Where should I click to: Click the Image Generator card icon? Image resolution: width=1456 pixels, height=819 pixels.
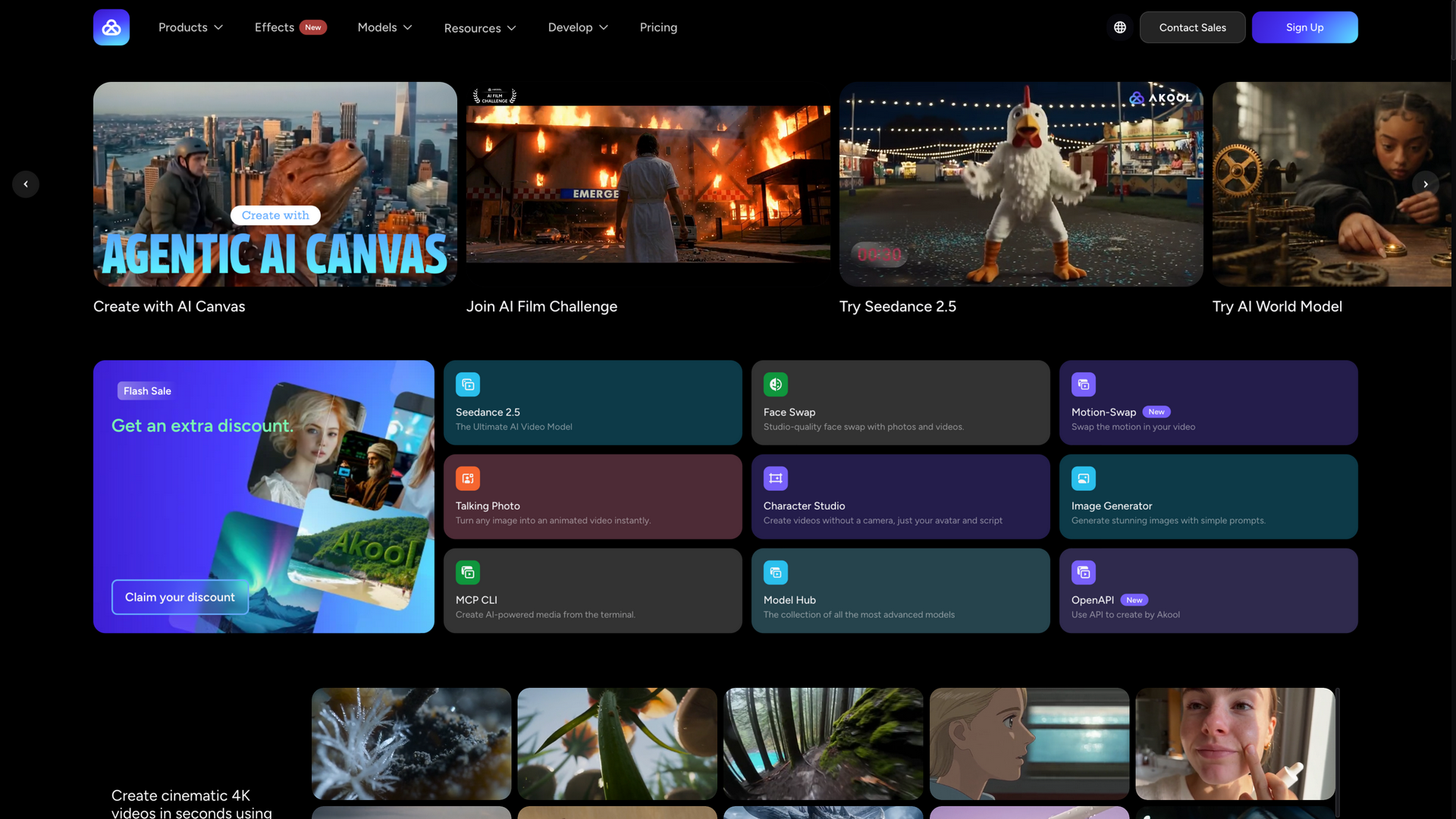[x=1084, y=479]
